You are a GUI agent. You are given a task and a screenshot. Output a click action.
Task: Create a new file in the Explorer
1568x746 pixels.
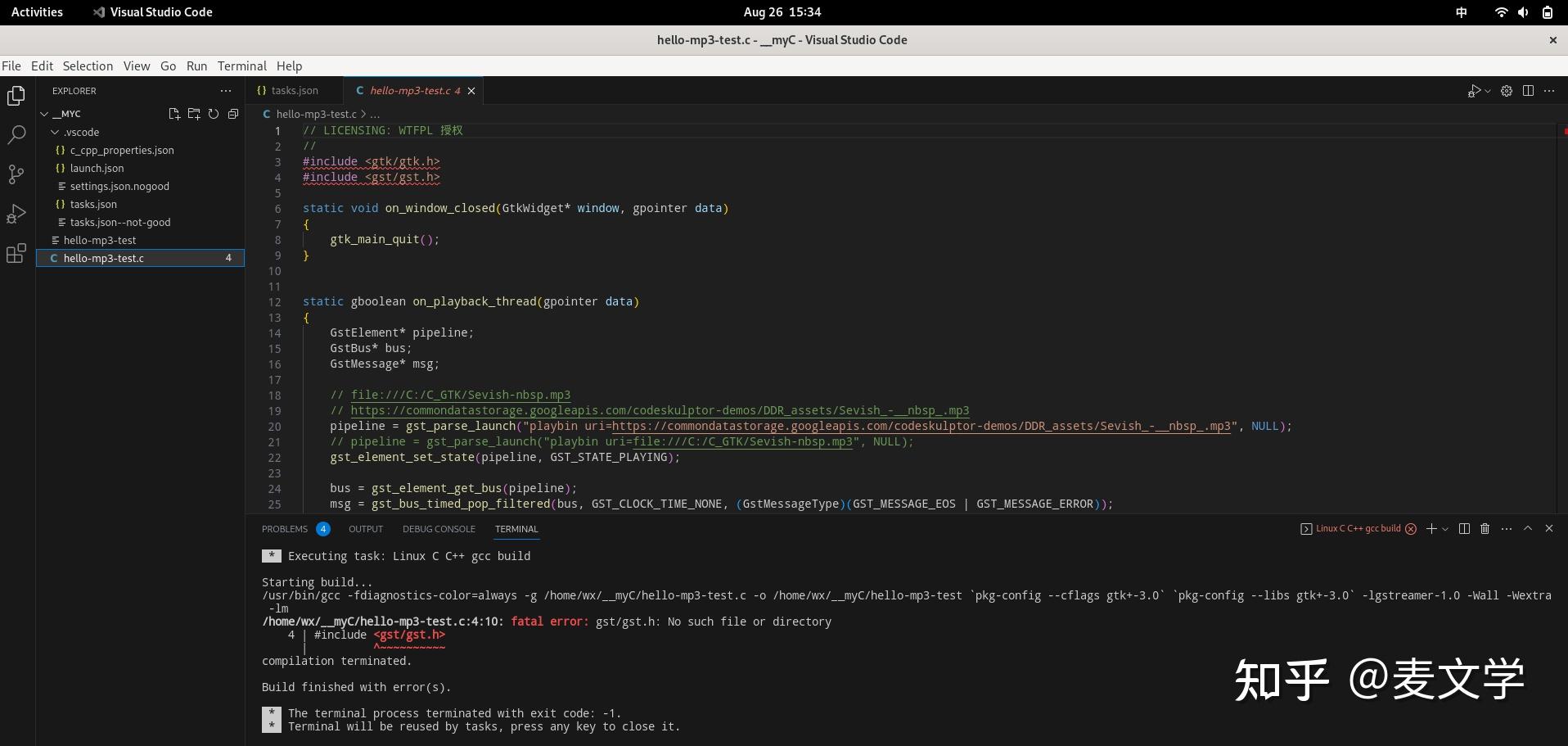[173, 114]
